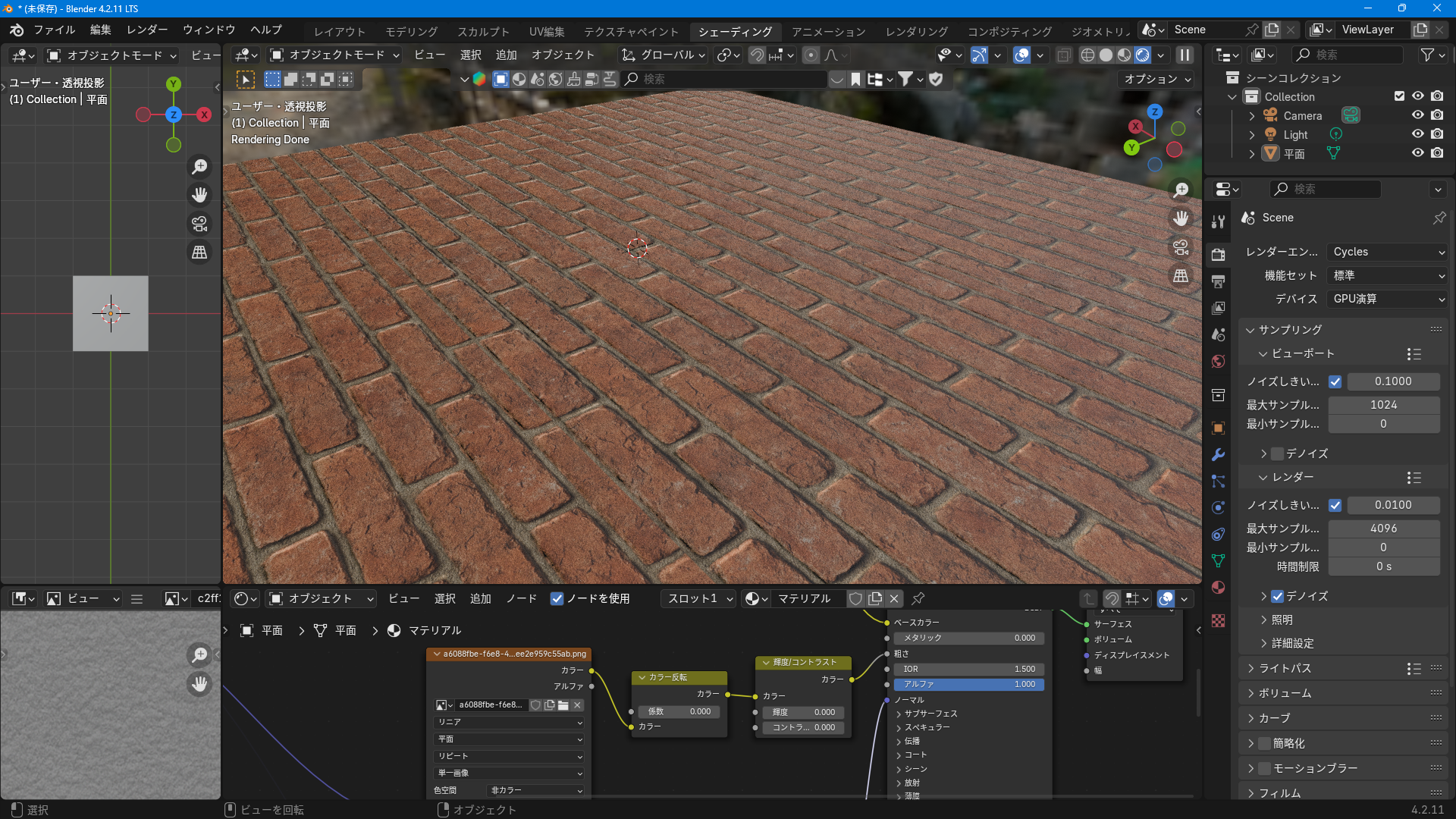1456x819 pixels.
Task: Click the オプション button in viewport
Action: point(1155,79)
